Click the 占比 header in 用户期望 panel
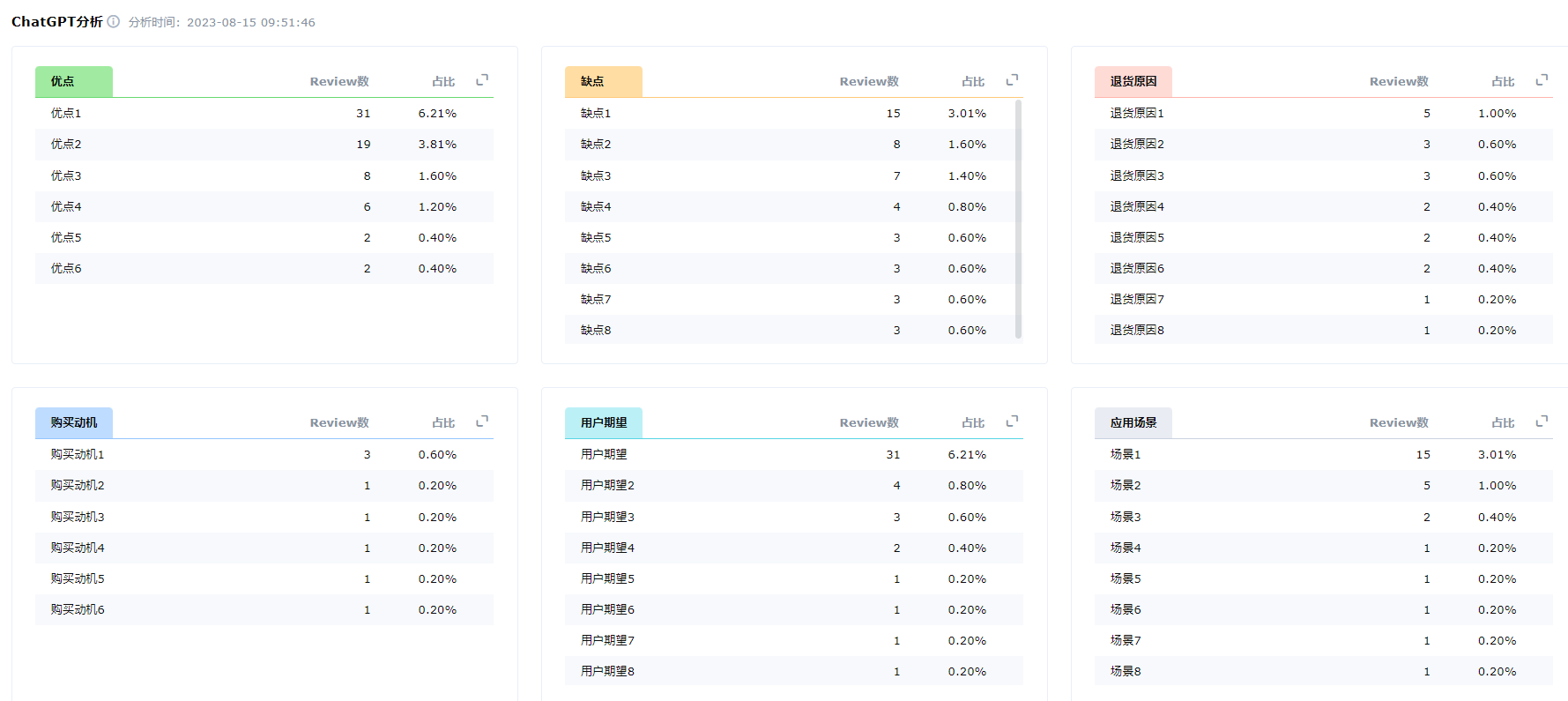Screen dimensions: 1568x701 pyautogui.click(x=973, y=422)
